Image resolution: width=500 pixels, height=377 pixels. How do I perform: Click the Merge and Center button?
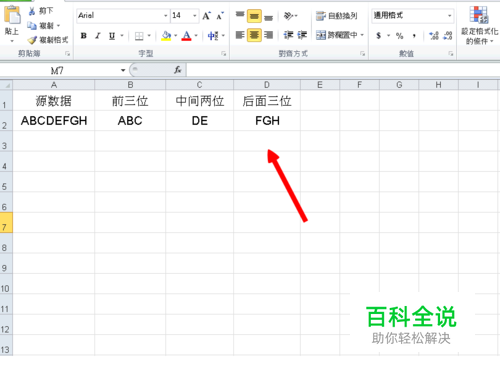pos(337,35)
